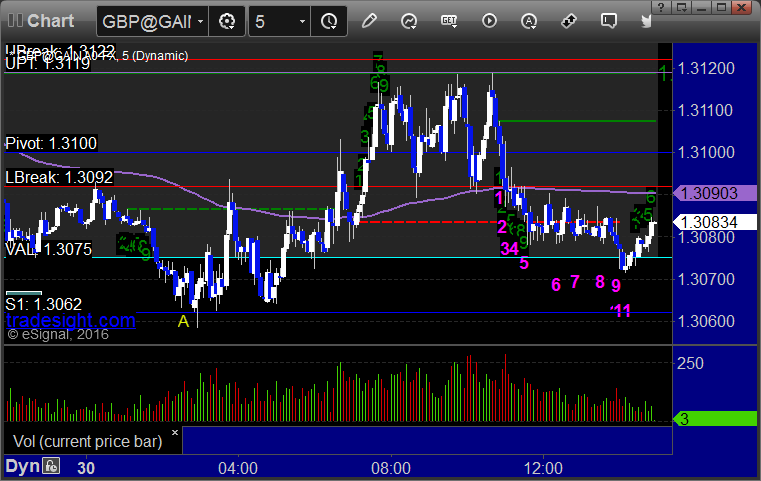Viewport: 761px width, 481px height.
Task: Close the Vol (current price bar) study label
Action: point(175,432)
